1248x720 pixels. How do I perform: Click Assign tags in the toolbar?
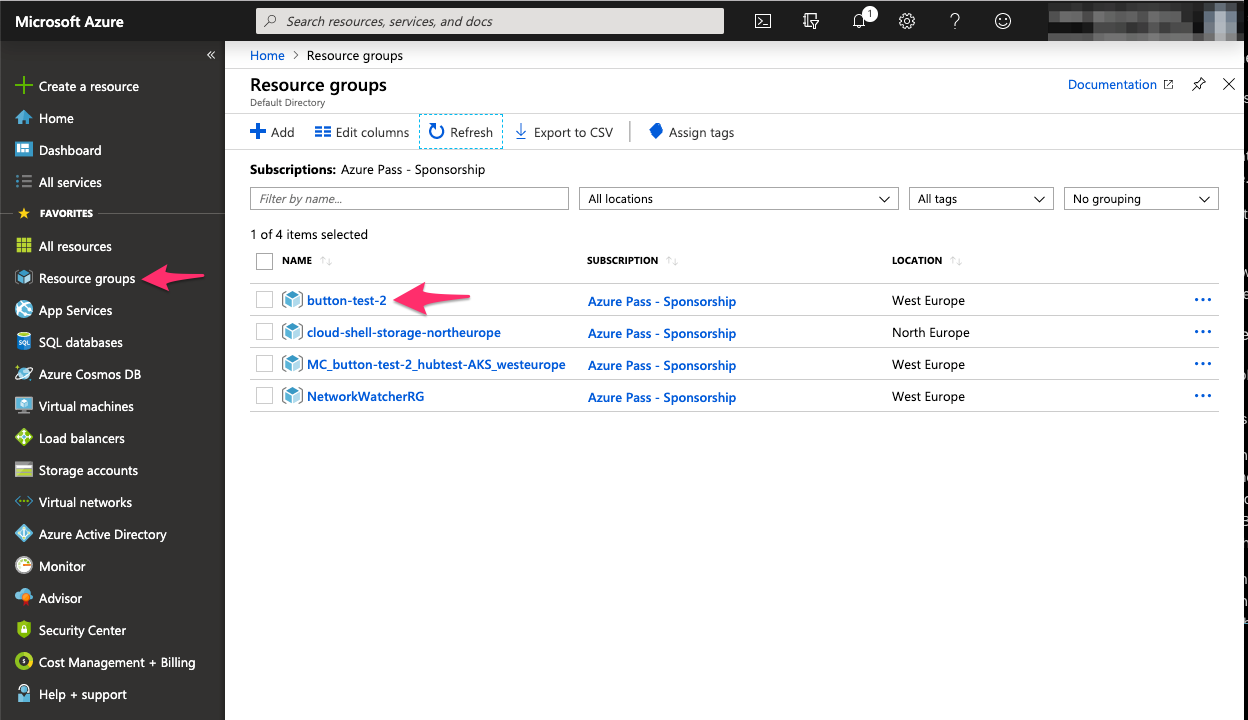[691, 132]
